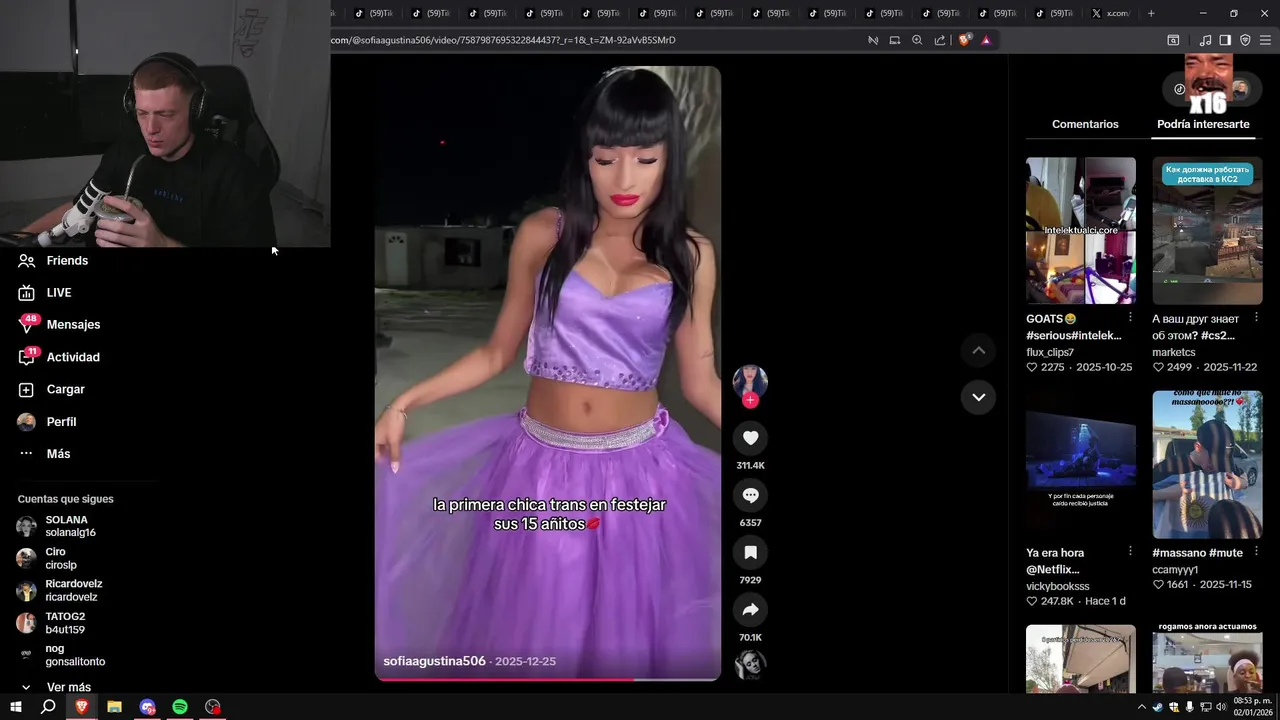Image resolution: width=1280 pixels, height=720 pixels.
Task: Open comments via the speech bubble icon
Action: click(x=750, y=495)
